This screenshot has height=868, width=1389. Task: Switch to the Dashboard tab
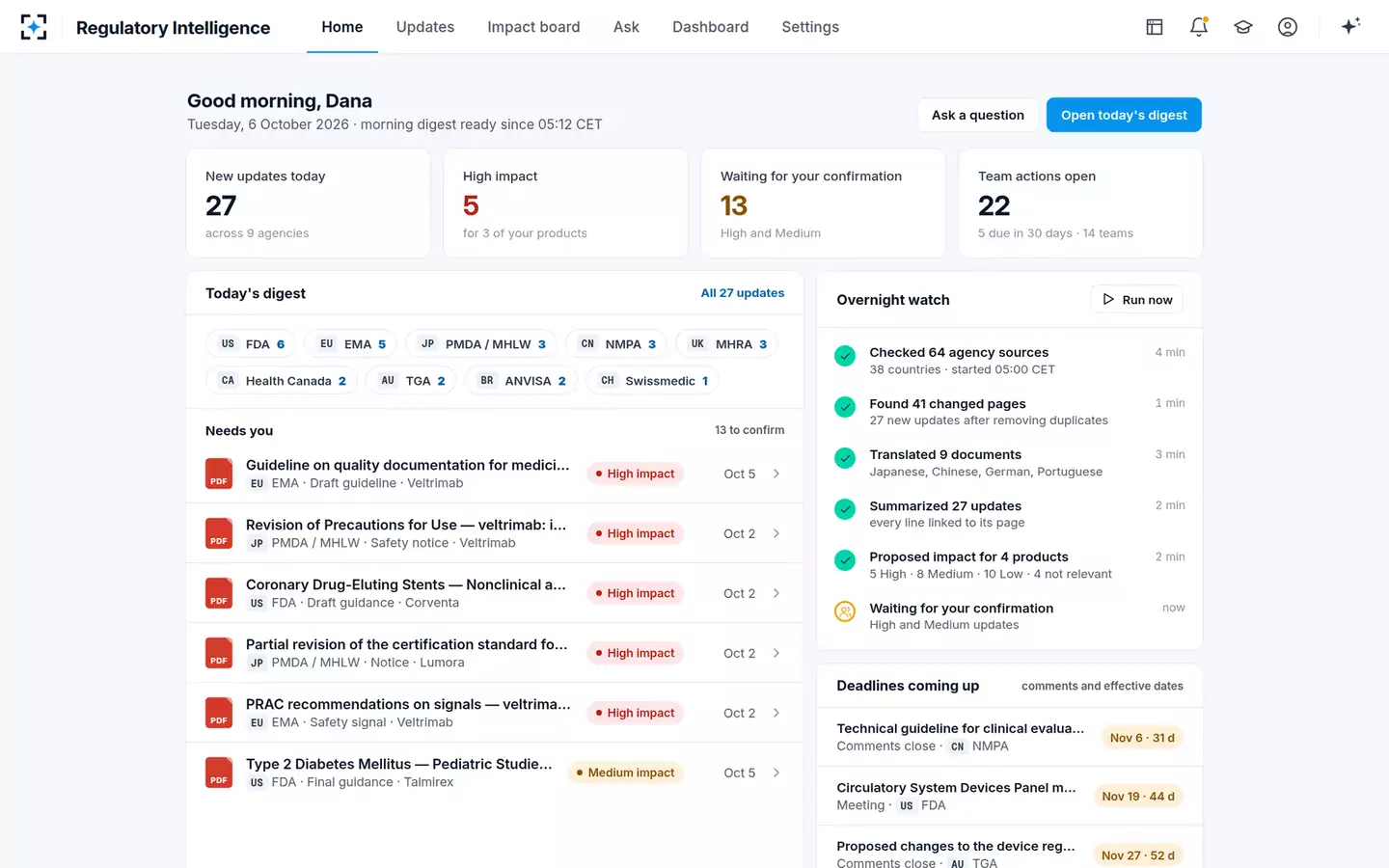[710, 27]
